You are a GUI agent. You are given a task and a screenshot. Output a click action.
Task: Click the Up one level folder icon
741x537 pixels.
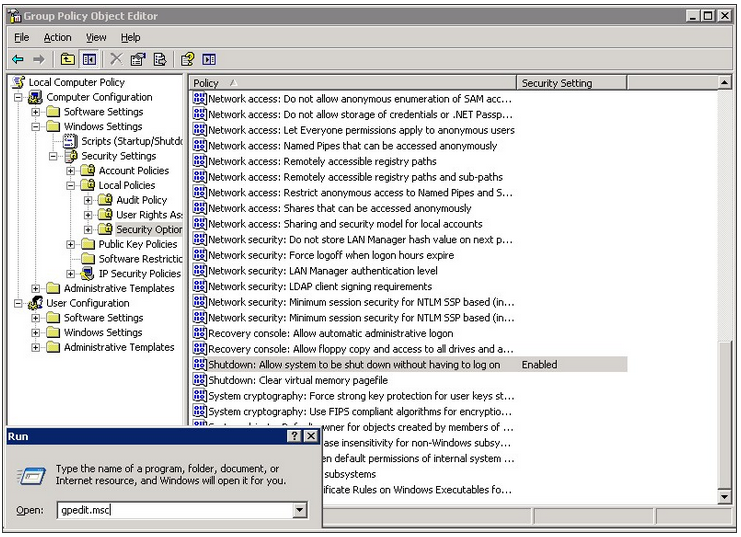[x=68, y=59]
